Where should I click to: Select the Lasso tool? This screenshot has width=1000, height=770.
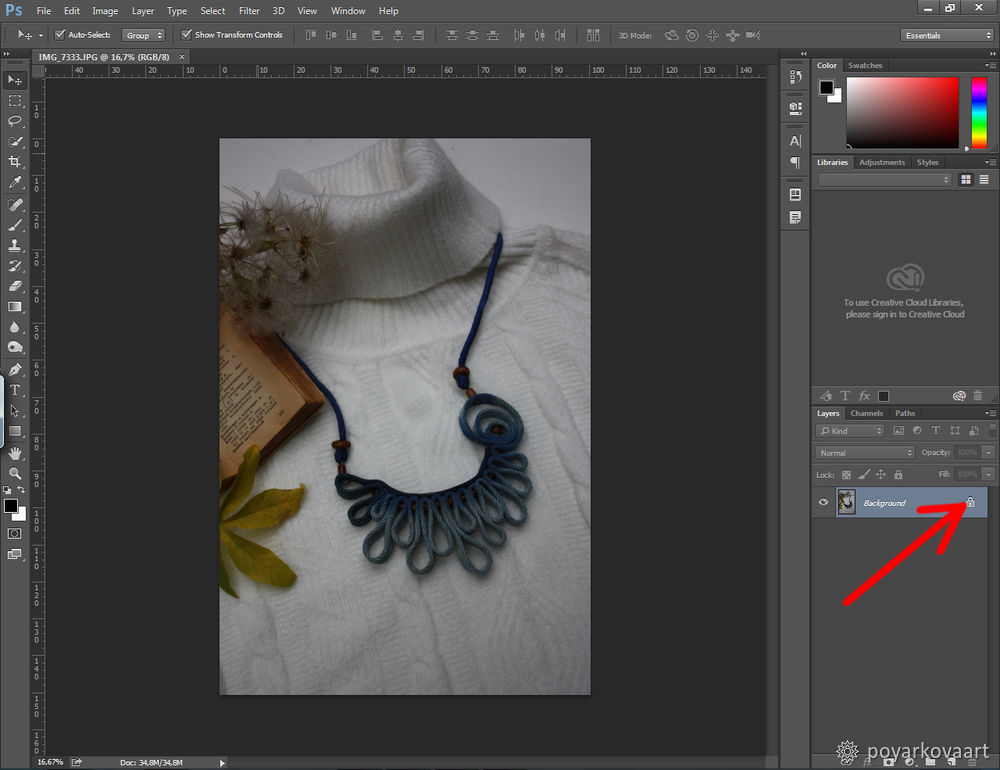point(15,121)
